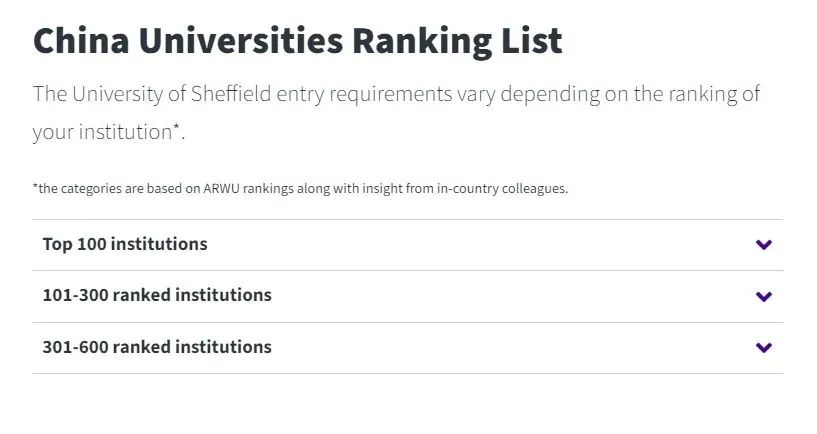Click the China Universities Ranking List heading
The width and height of the screenshot is (817, 434).
pos(298,41)
